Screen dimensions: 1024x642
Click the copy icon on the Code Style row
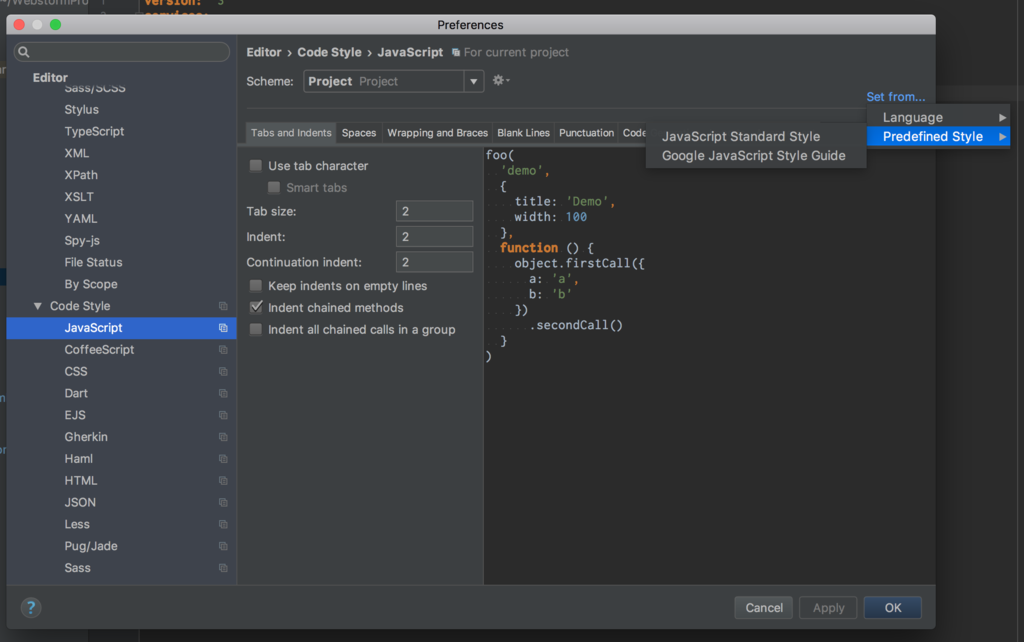[223, 306]
